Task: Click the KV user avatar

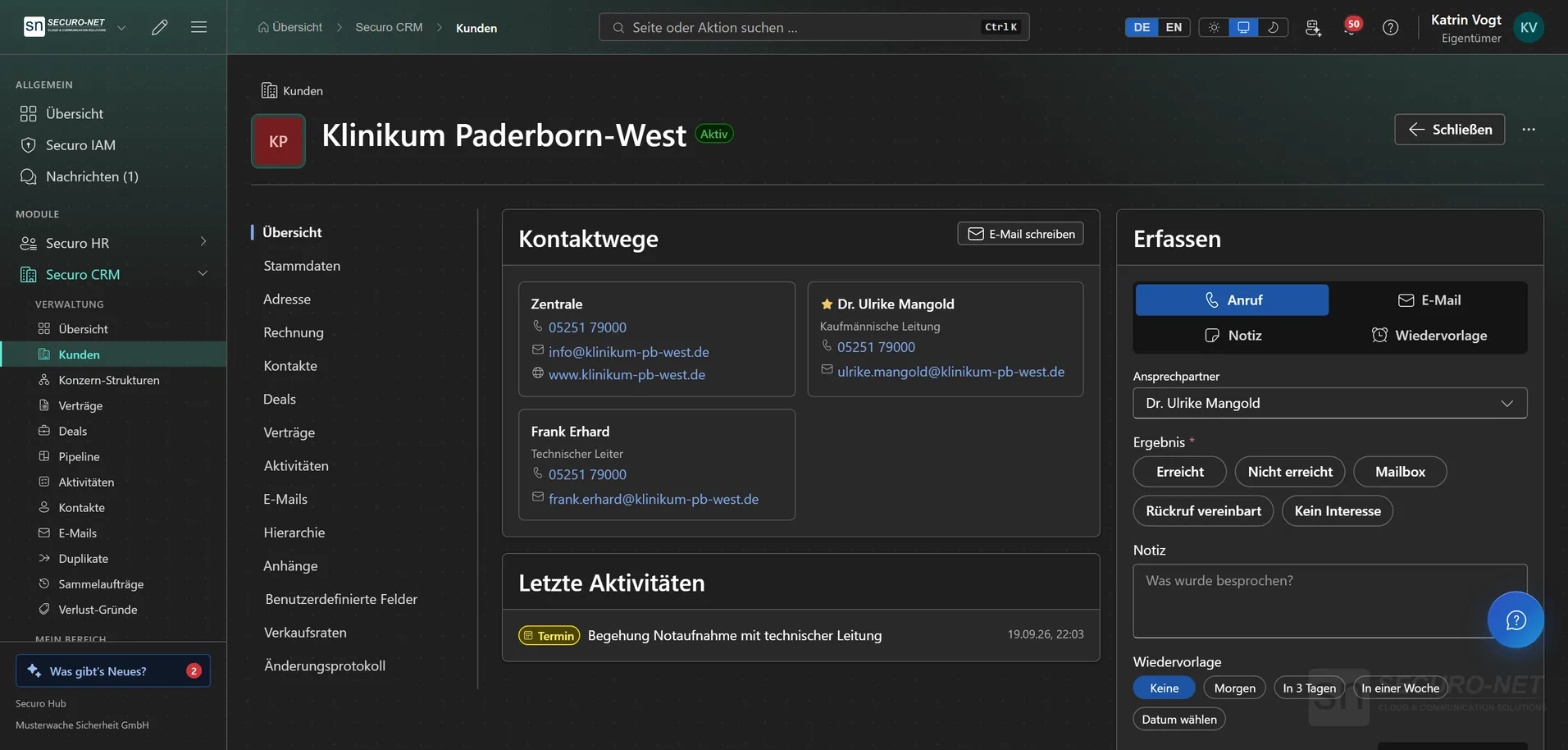Action: (1529, 27)
